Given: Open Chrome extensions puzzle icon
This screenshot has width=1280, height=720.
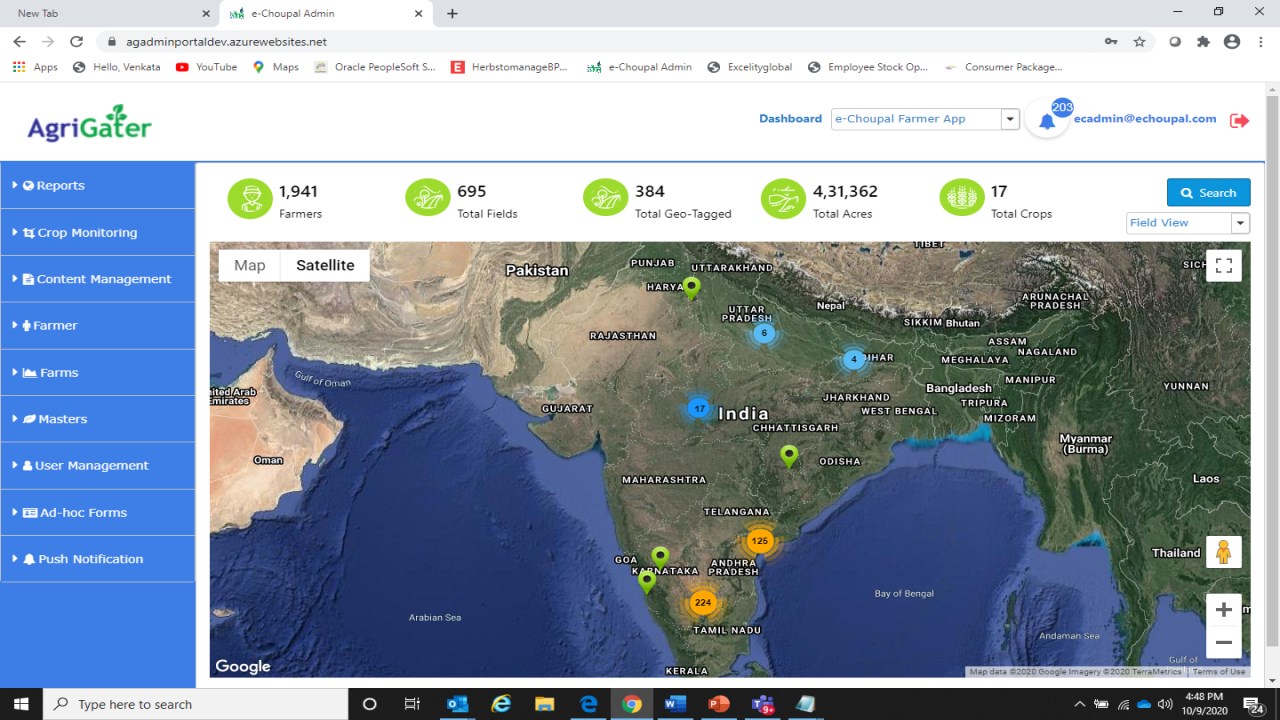Looking at the screenshot, I should (1203, 42).
